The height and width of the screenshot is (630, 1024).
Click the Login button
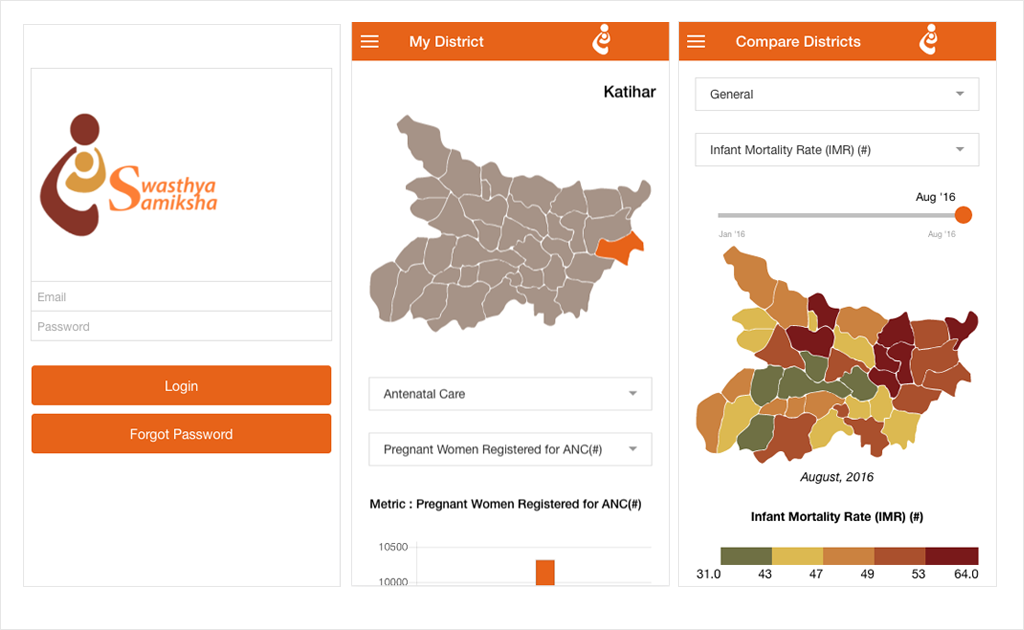[181, 385]
